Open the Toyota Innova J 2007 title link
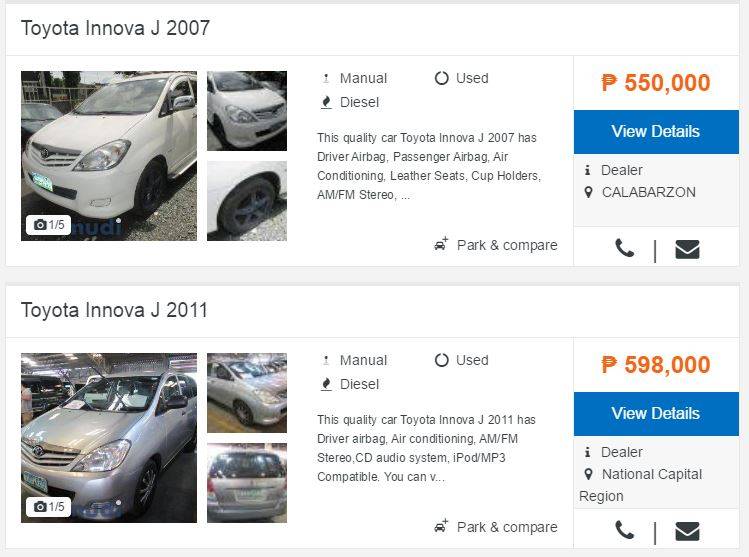 [x=115, y=28]
